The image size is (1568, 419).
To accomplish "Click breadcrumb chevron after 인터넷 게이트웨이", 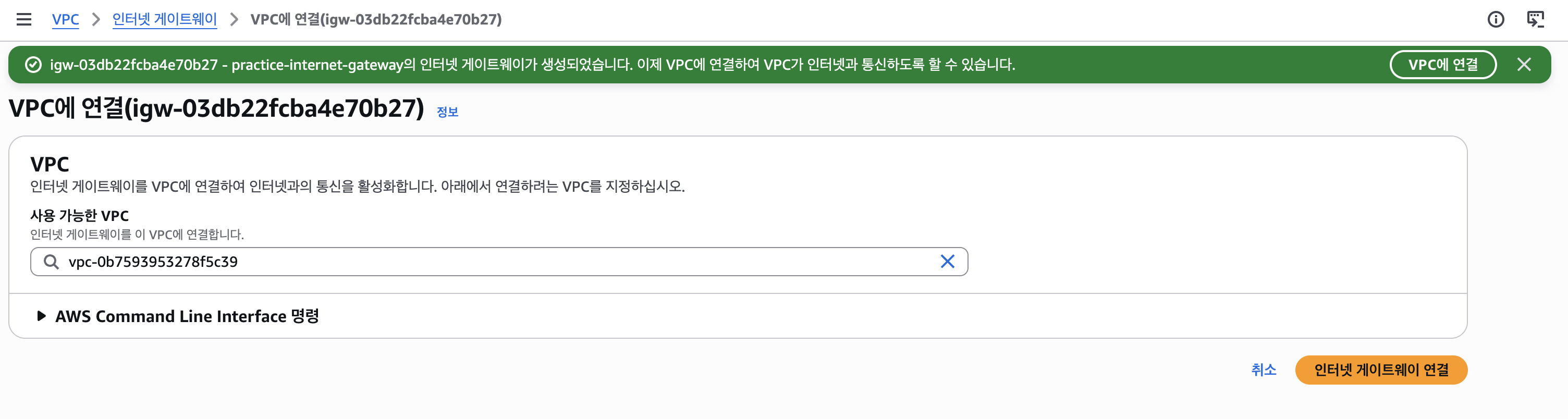I will click(234, 19).
